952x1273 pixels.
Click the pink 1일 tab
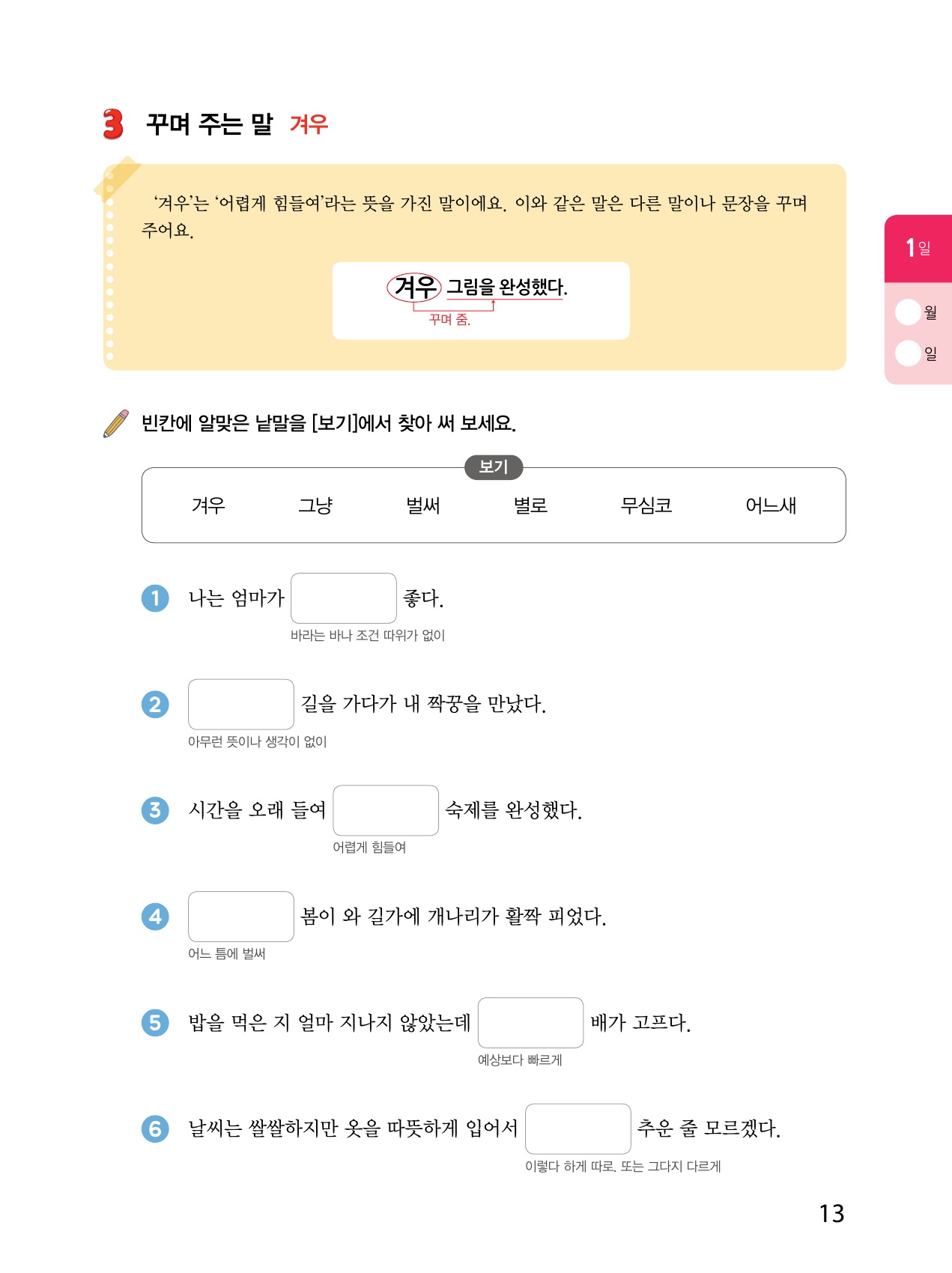918,248
